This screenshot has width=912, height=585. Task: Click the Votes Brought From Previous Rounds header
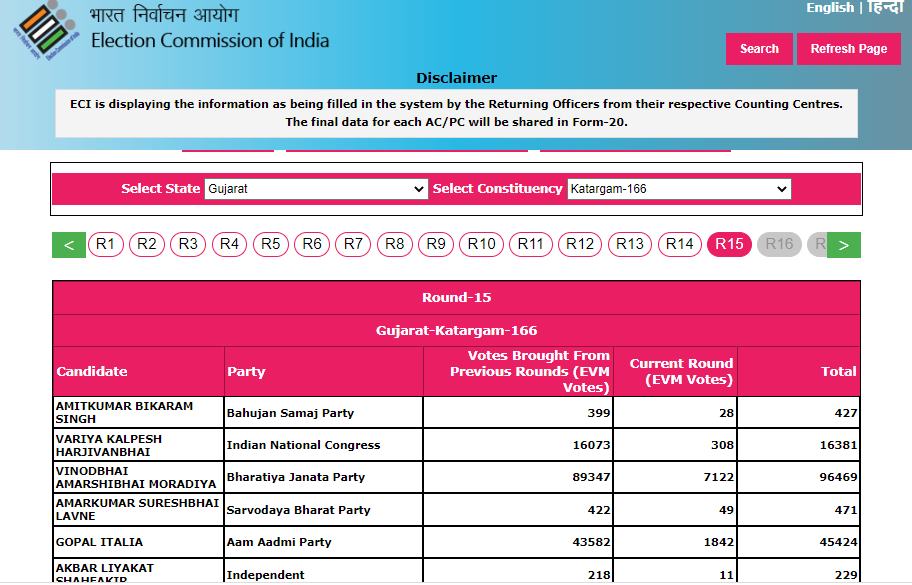[518, 372]
